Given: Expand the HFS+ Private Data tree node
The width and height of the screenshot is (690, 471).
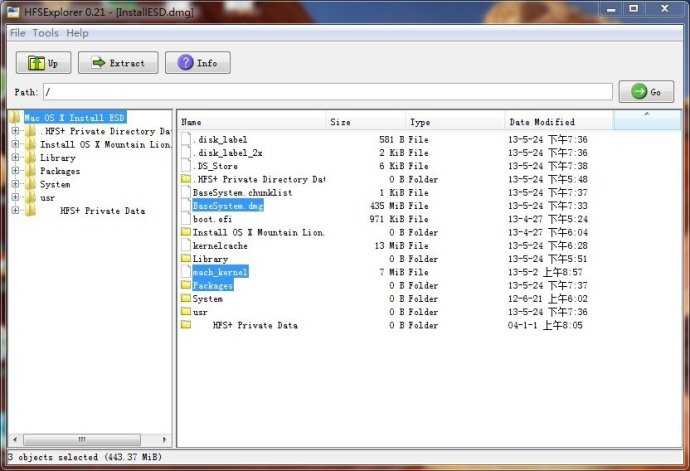Looking at the screenshot, I should tap(15, 210).
